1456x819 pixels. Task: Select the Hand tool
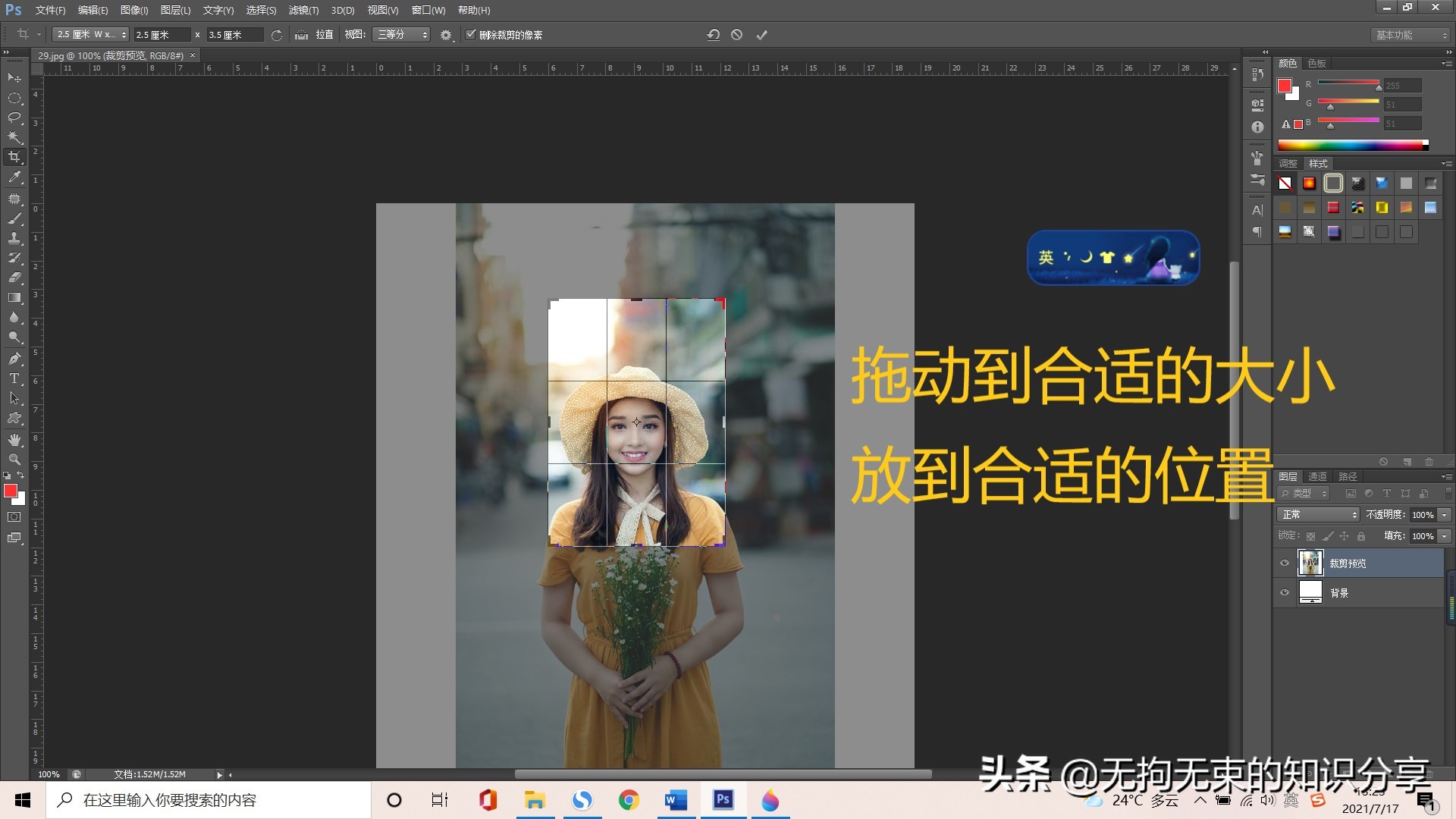click(x=14, y=440)
